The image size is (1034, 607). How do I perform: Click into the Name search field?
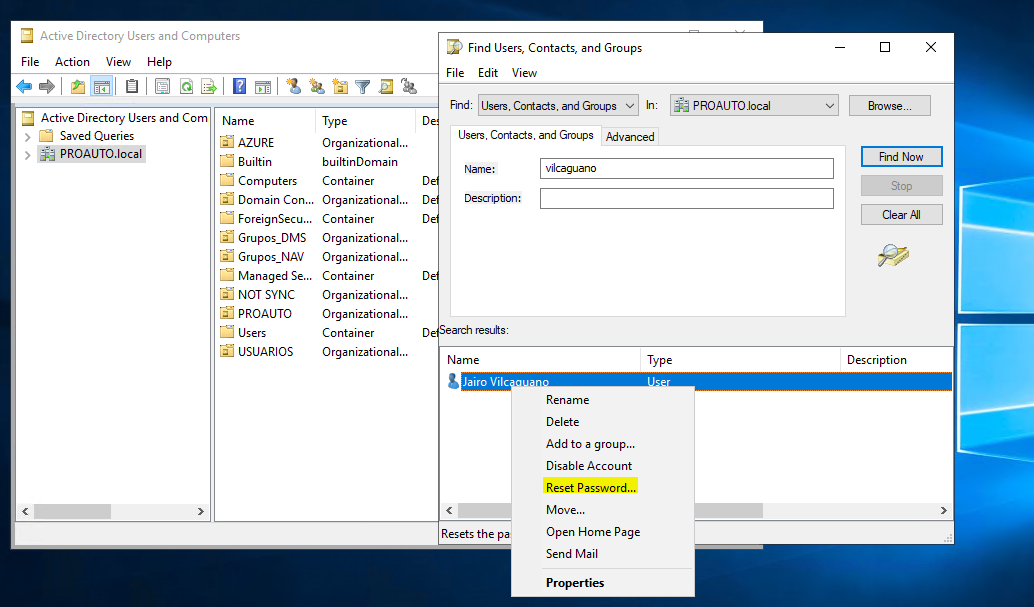686,168
